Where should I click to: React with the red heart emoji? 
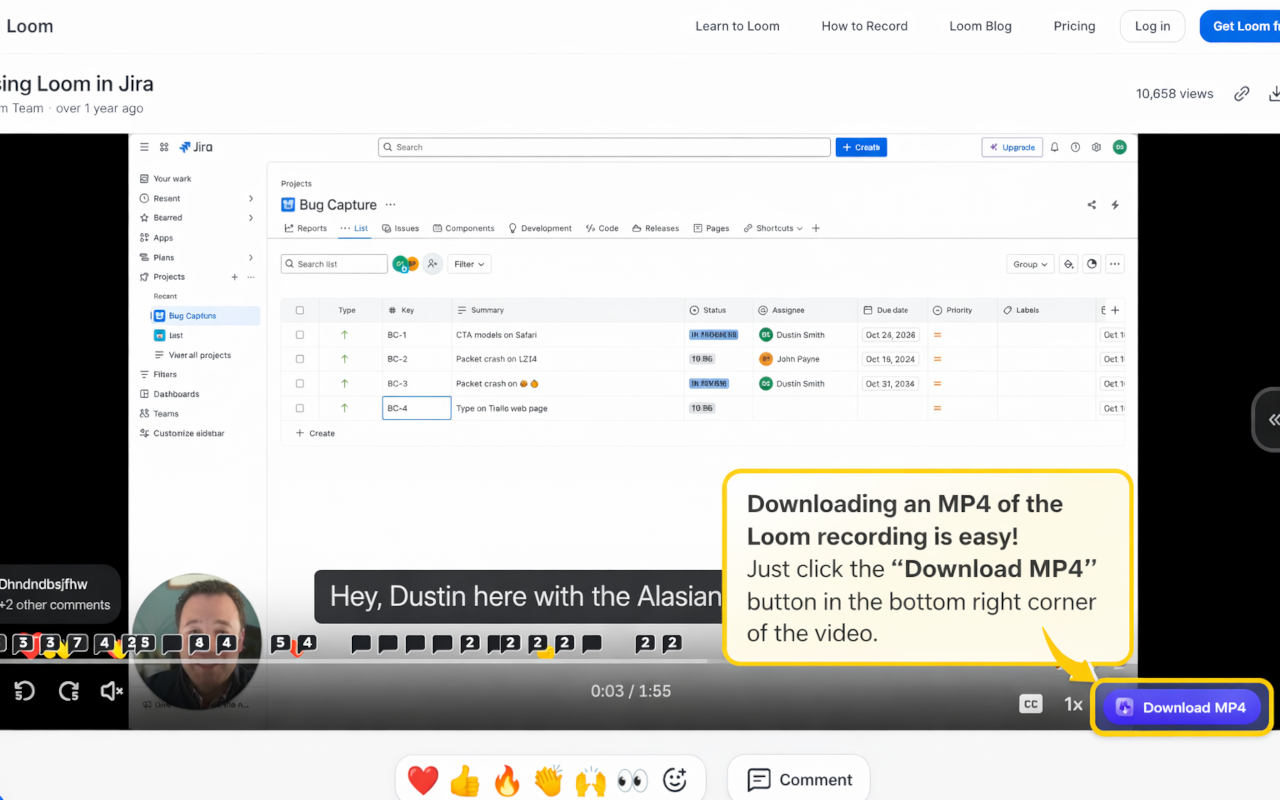[x=423, y=780]
